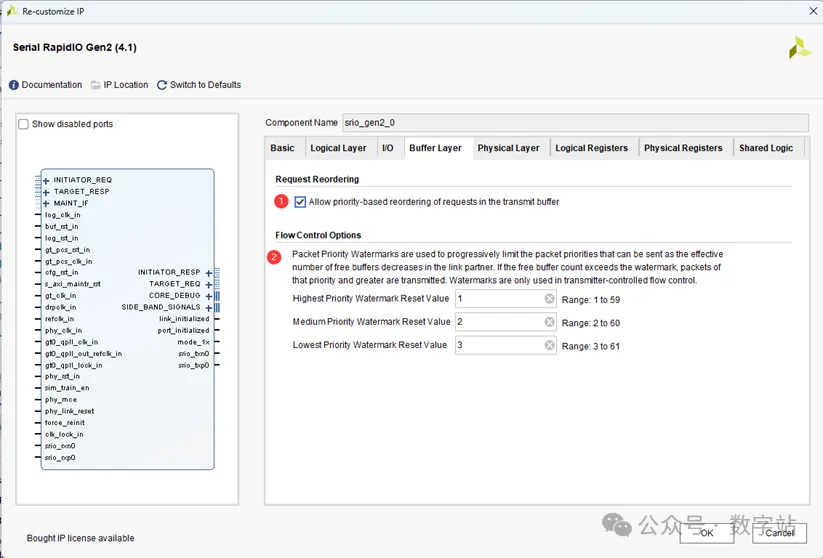Clear the Highest Priority Watermark value
This screenshot has height=558, width=823.
(549, 299)
